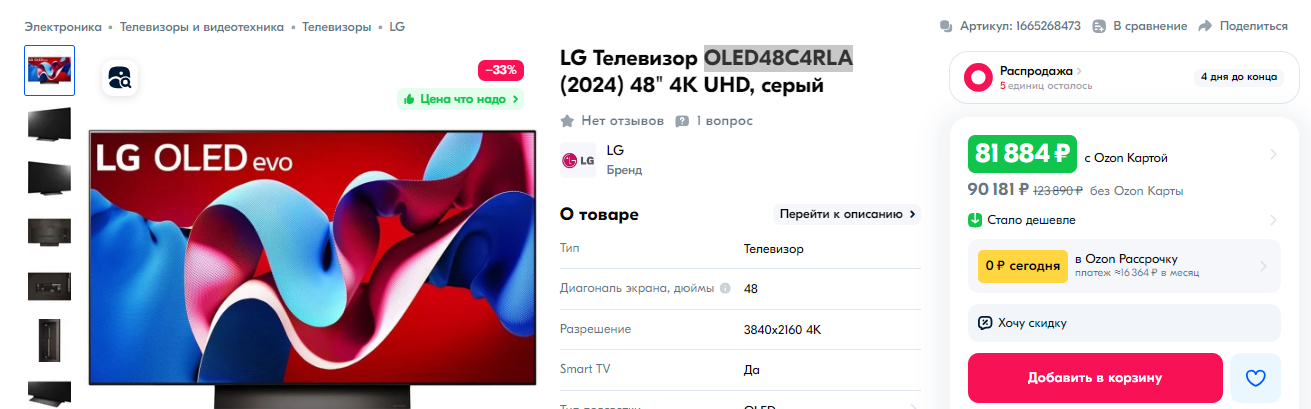
Task: Go to the Электроника breadcrumb
Action: 63,27
